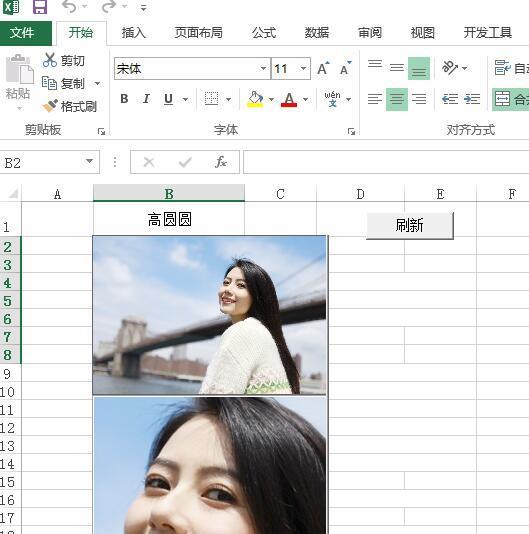
Task: Open underline style dropdown arrow
Action: coord(185,99)
